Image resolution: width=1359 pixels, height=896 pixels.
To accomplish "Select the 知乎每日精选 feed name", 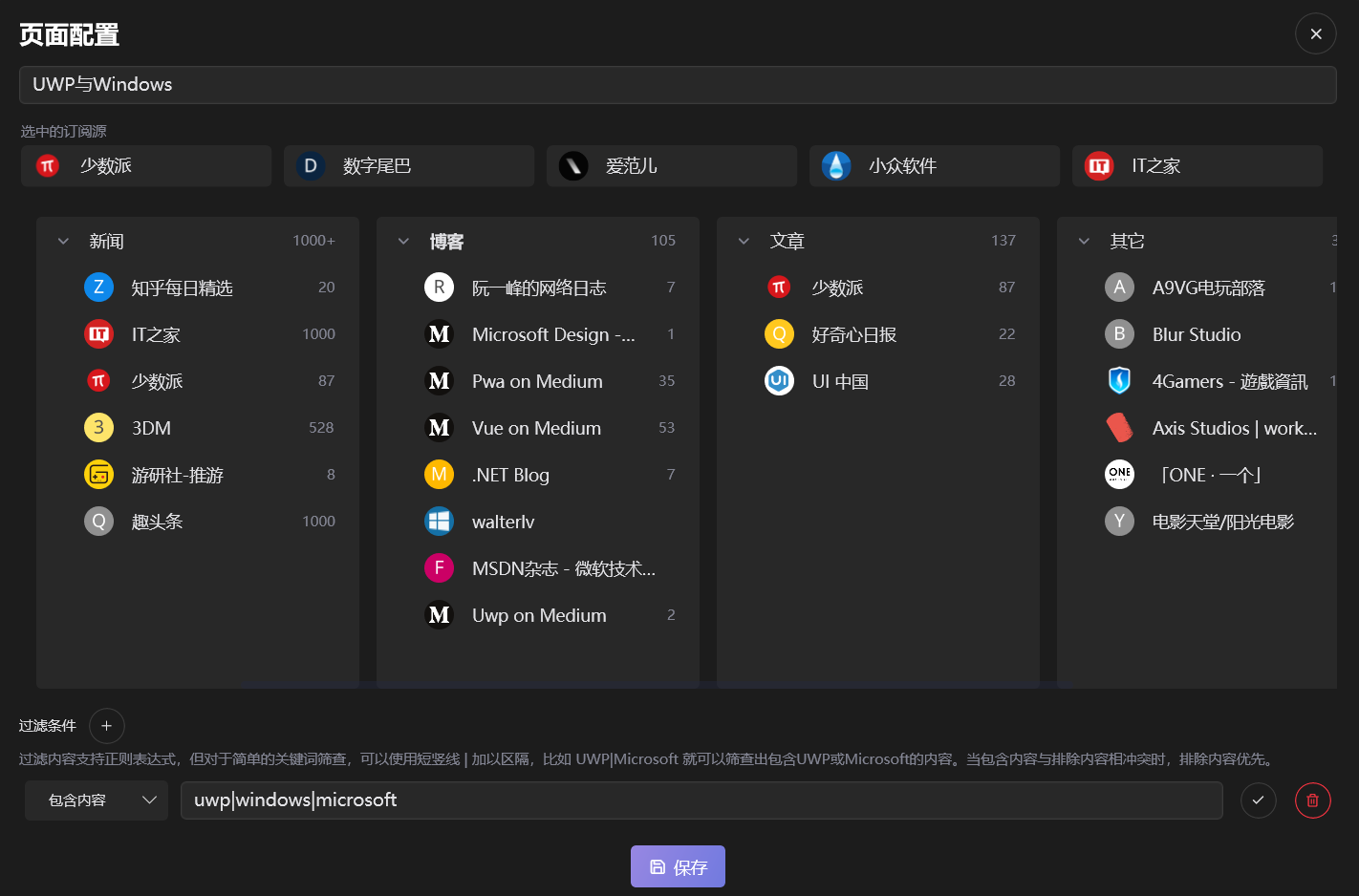I will 183,288.
